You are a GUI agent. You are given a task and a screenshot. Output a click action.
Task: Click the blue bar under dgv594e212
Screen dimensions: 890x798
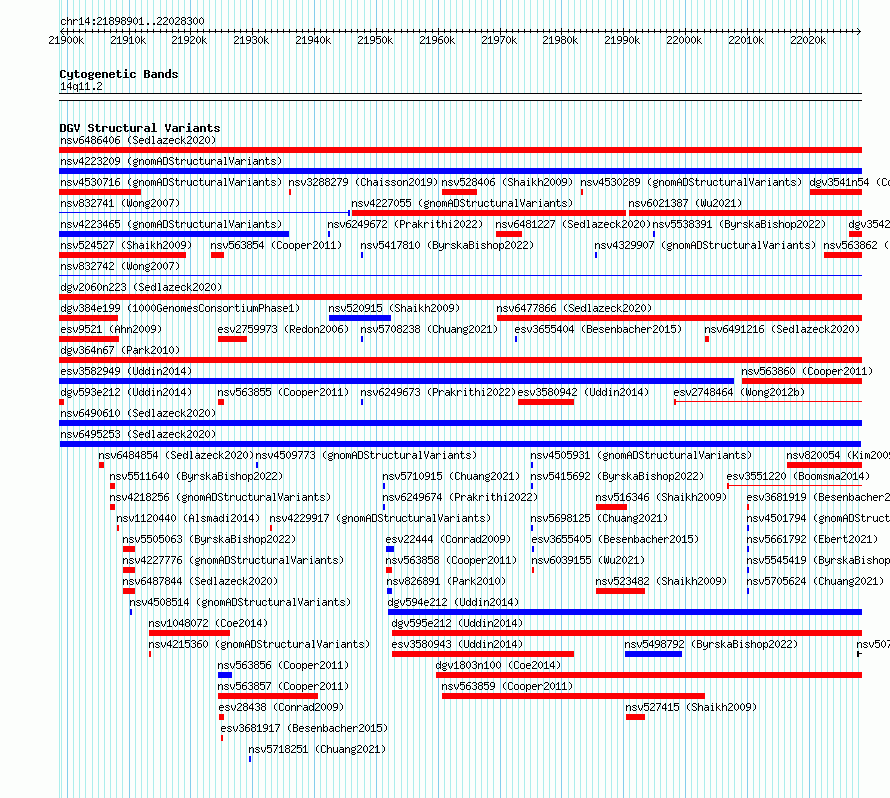click(625, 612)
